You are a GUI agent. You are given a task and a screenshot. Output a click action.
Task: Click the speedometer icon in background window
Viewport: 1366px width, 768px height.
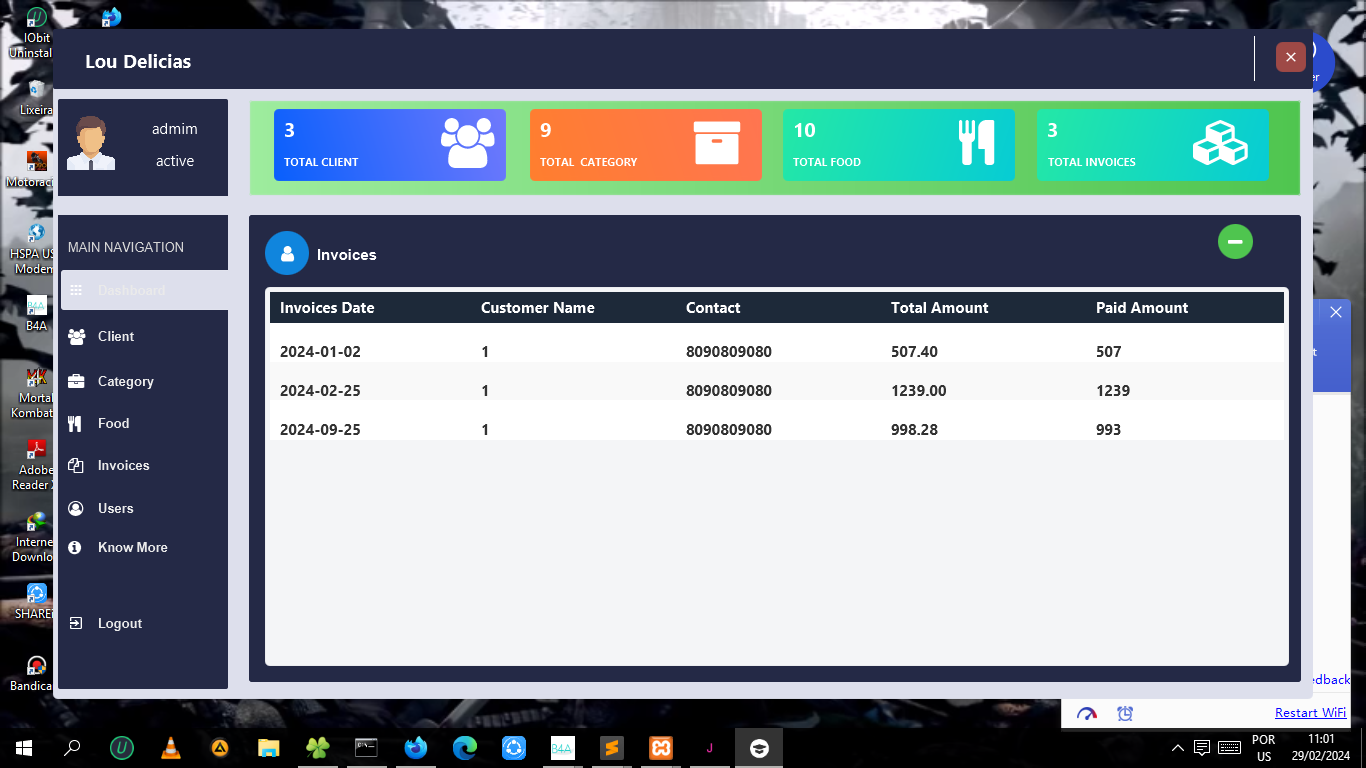(x=1087, y=713)
